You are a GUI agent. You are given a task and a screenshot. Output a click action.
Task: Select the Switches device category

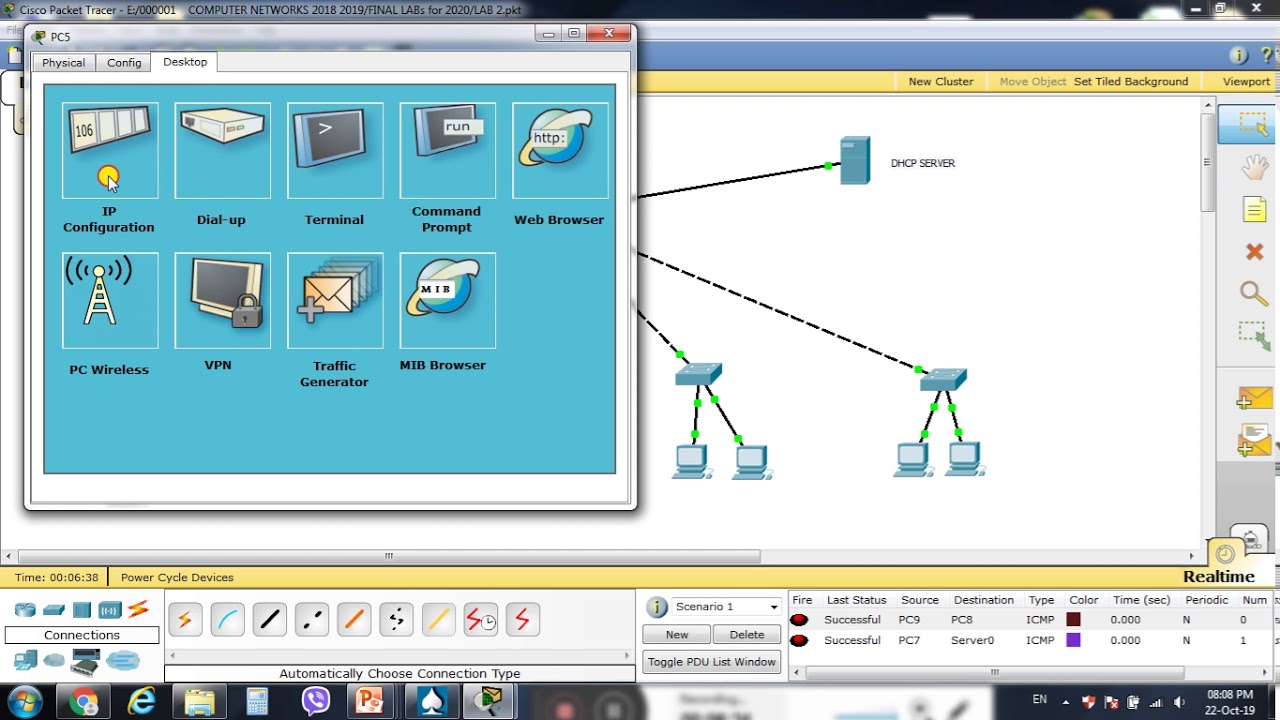(x=54, y=610)
